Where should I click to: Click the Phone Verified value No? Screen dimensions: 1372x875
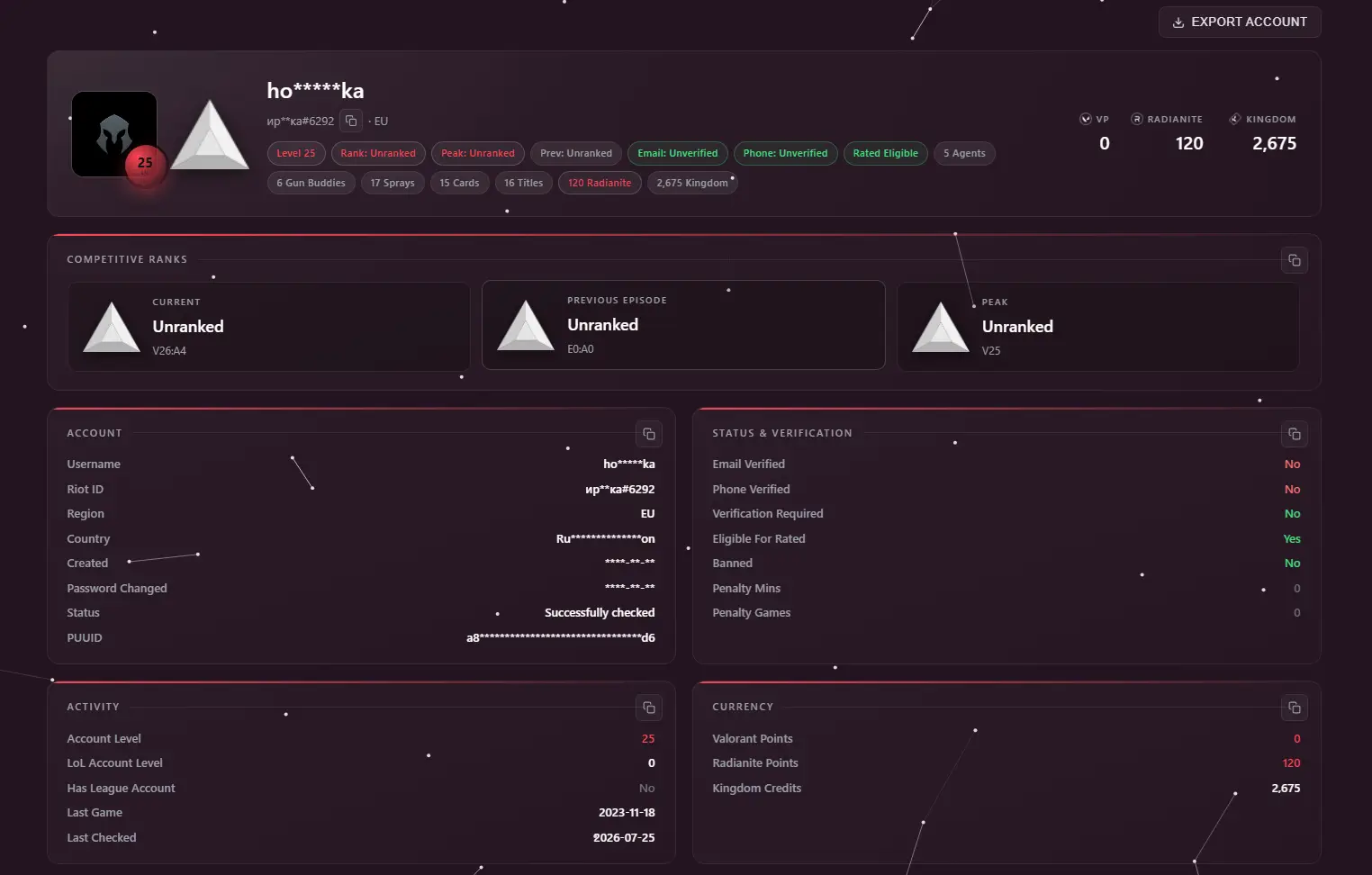1293,490
